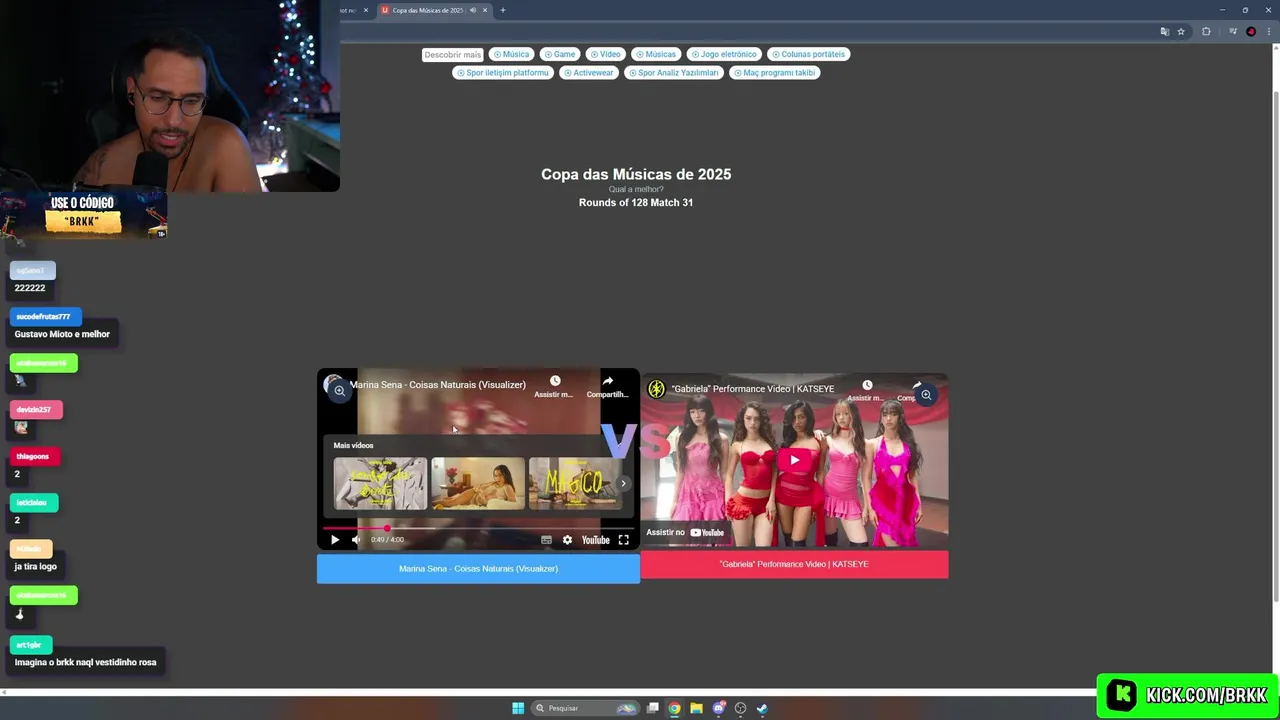Click the 'Vídeo' discover tag

coord(605,54)
